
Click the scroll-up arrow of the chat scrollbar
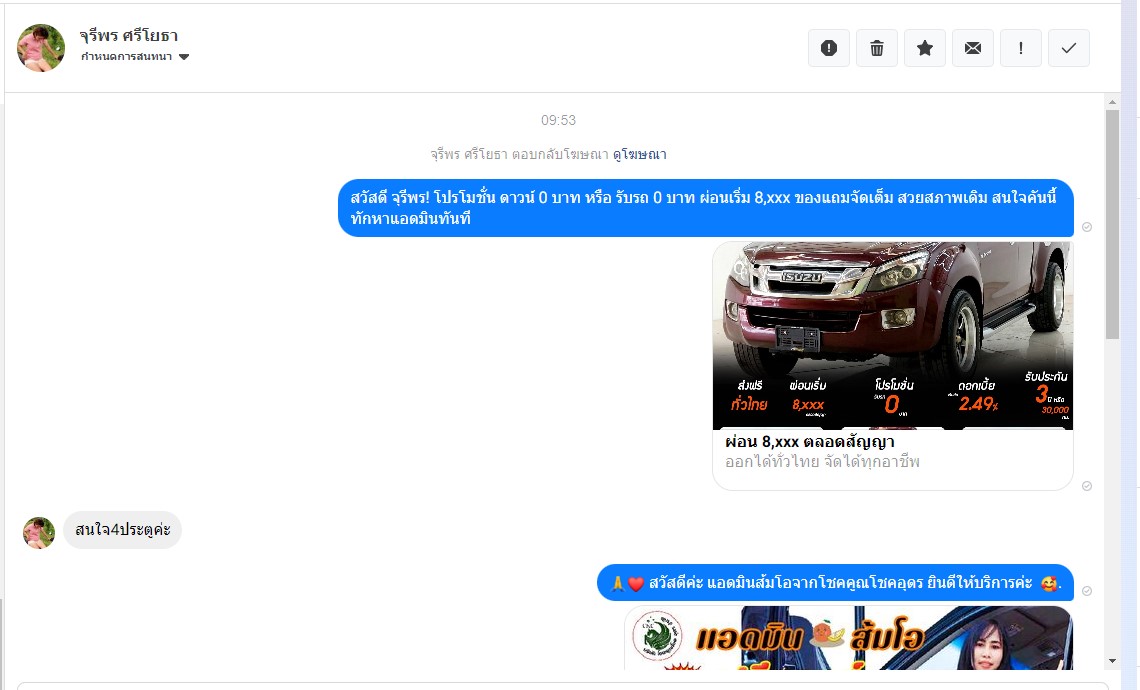pyautogui.click(x=1112, y=102)
